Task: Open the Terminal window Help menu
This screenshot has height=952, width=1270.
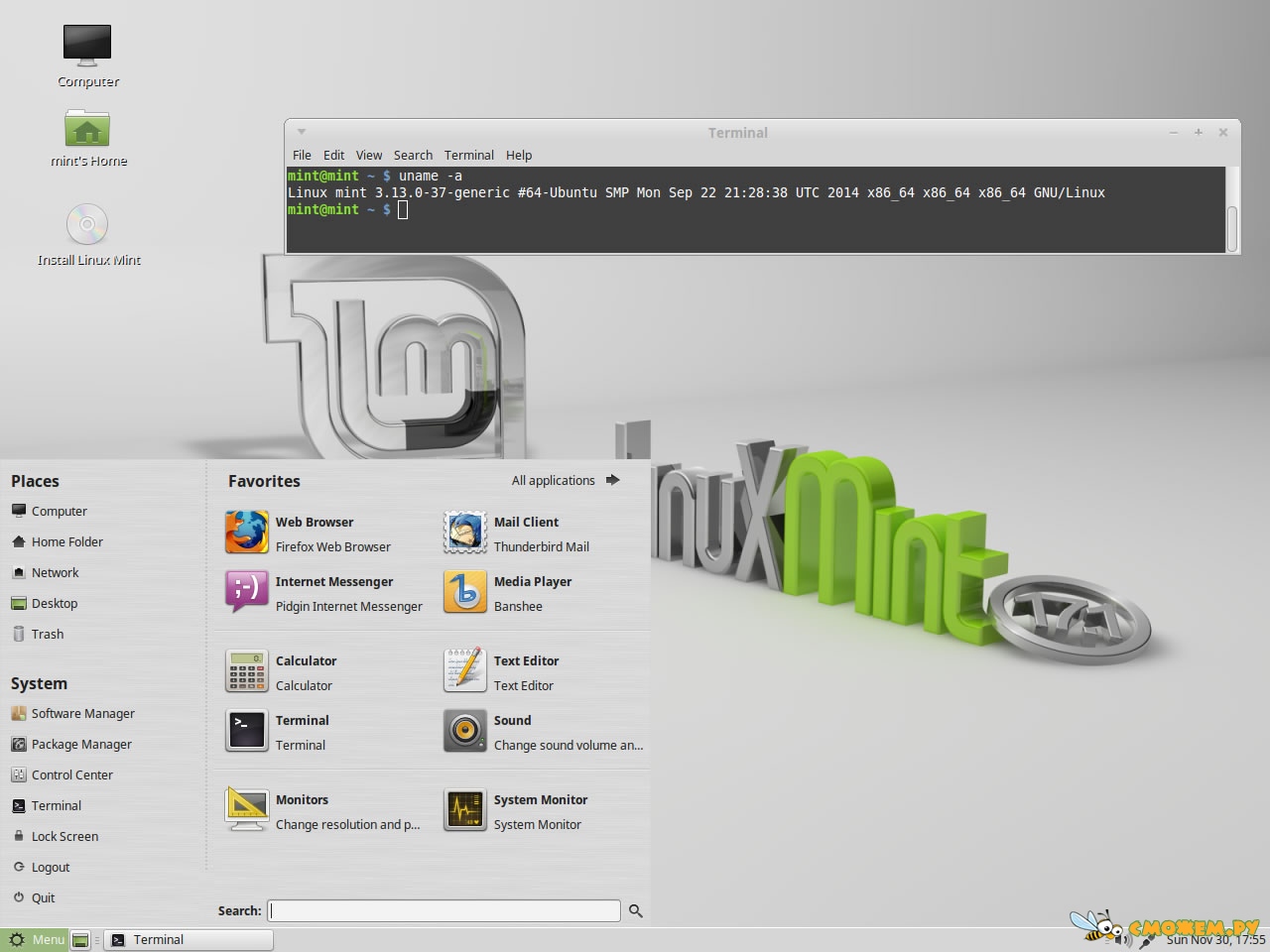Action: click(519, 155)
